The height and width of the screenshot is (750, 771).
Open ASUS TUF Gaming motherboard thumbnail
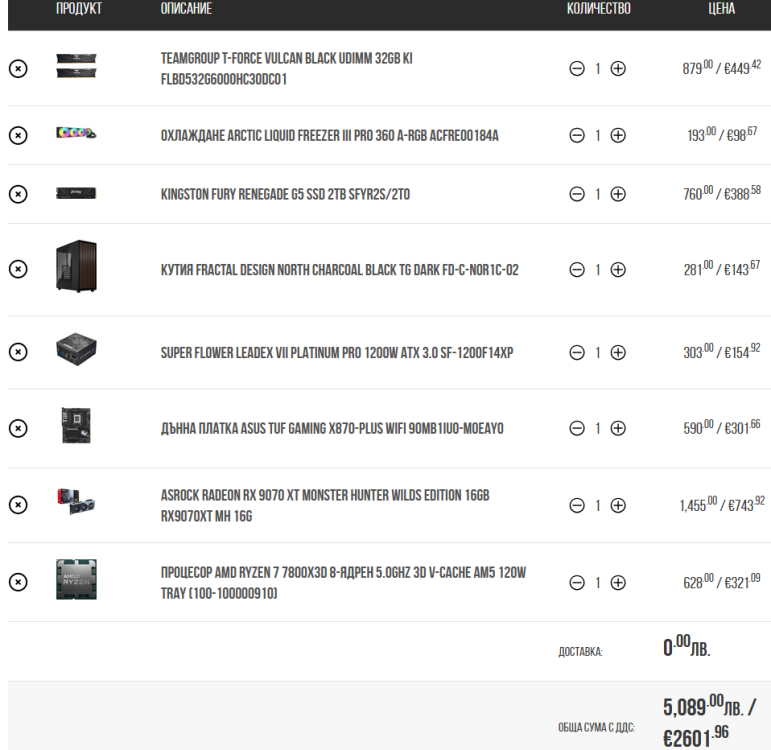tap(76, 425)
